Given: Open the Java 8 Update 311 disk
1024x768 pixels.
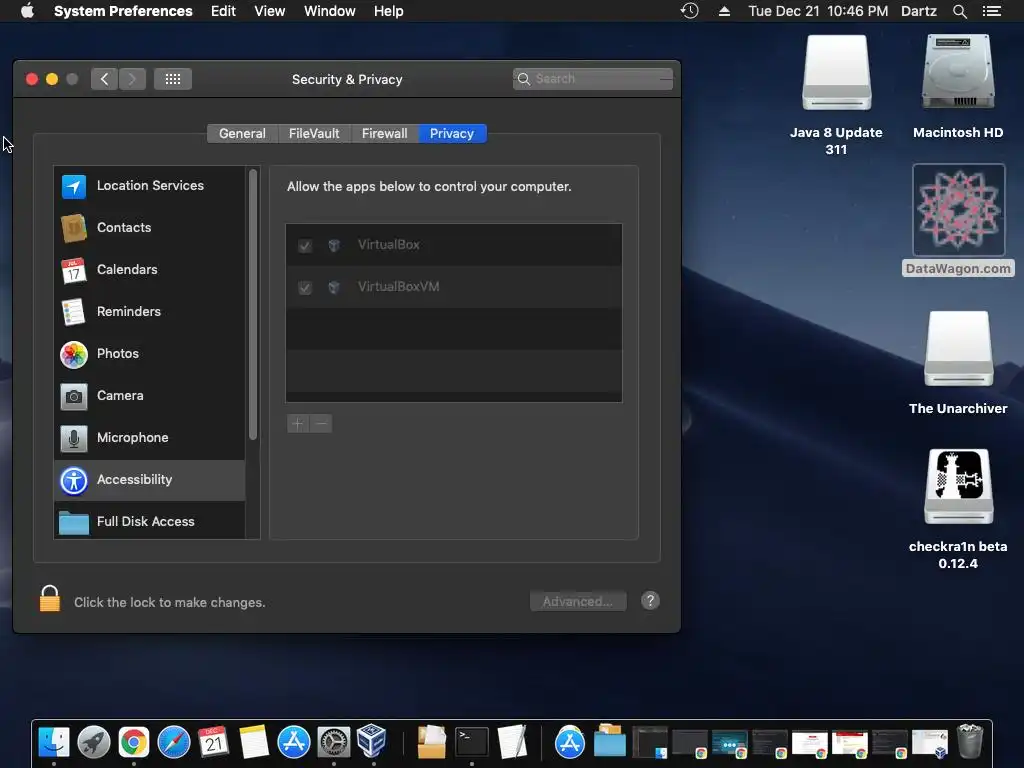Looking at the screenshot, I should 837,93.
